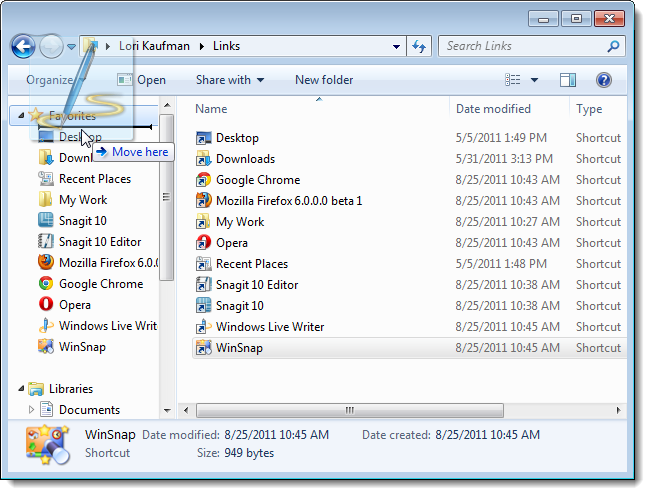Open the Share with menu
The height and width of the screenshot is (495, 650).
230,80
